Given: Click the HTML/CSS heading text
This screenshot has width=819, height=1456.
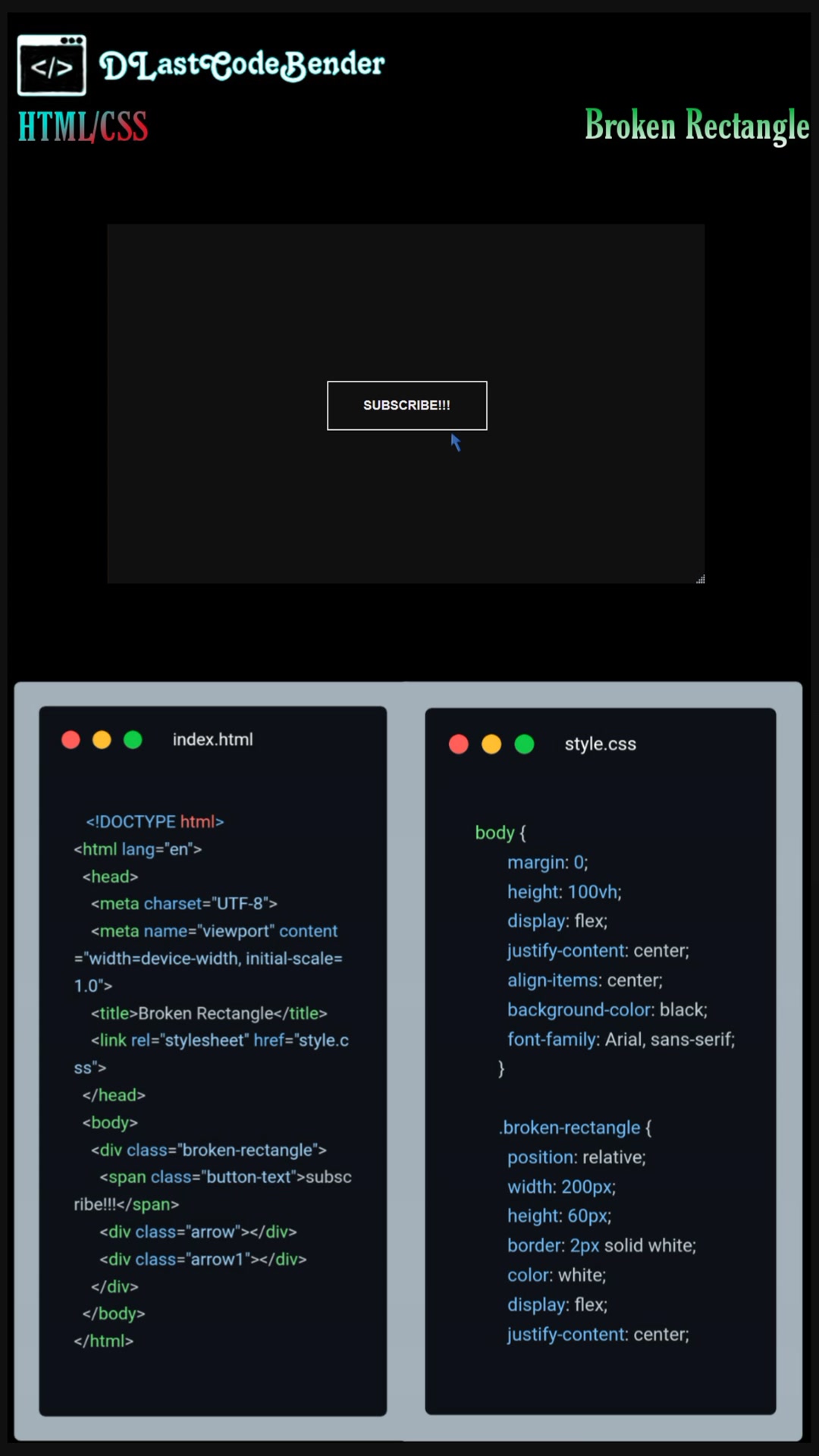Looking at the screenshot, I should point(83,126).
